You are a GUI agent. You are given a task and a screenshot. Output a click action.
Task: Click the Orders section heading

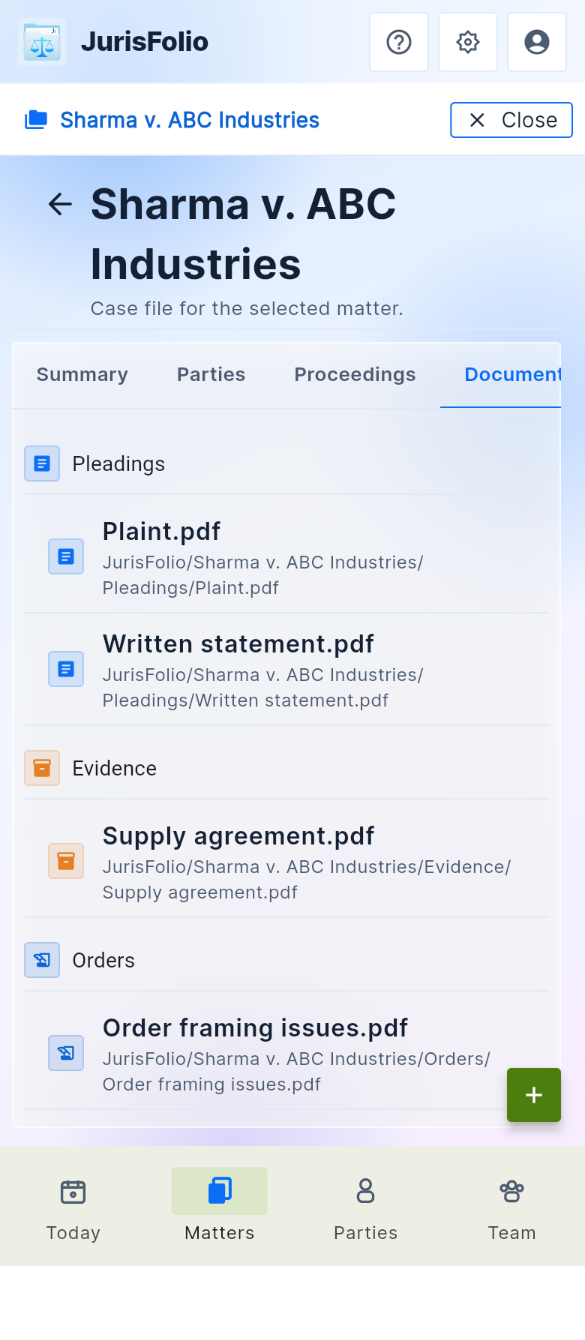click(x=103, y=960)
